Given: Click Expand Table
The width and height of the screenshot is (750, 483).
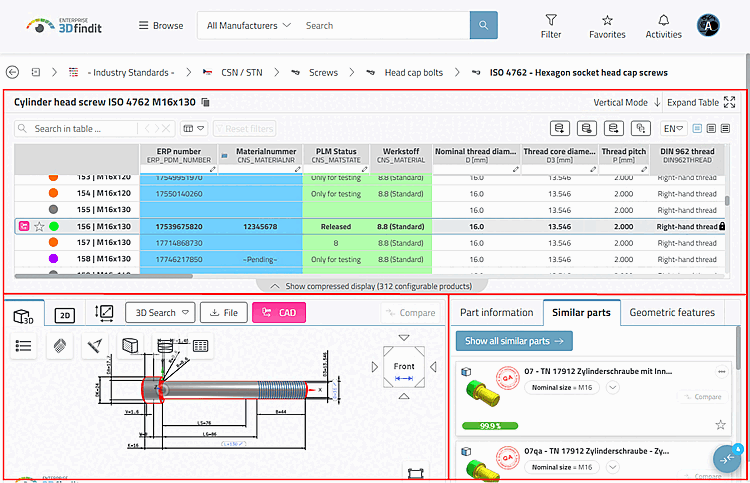Looking at the screenshot, I should point(701,102).
